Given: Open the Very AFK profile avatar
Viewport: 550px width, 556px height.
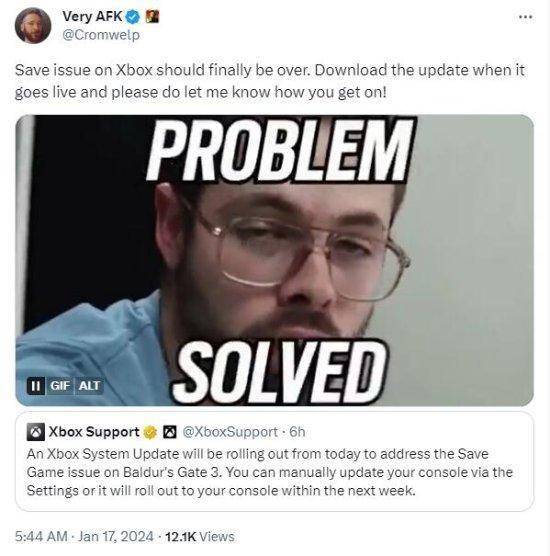Looking at the screenshot, I should point(33,26).
